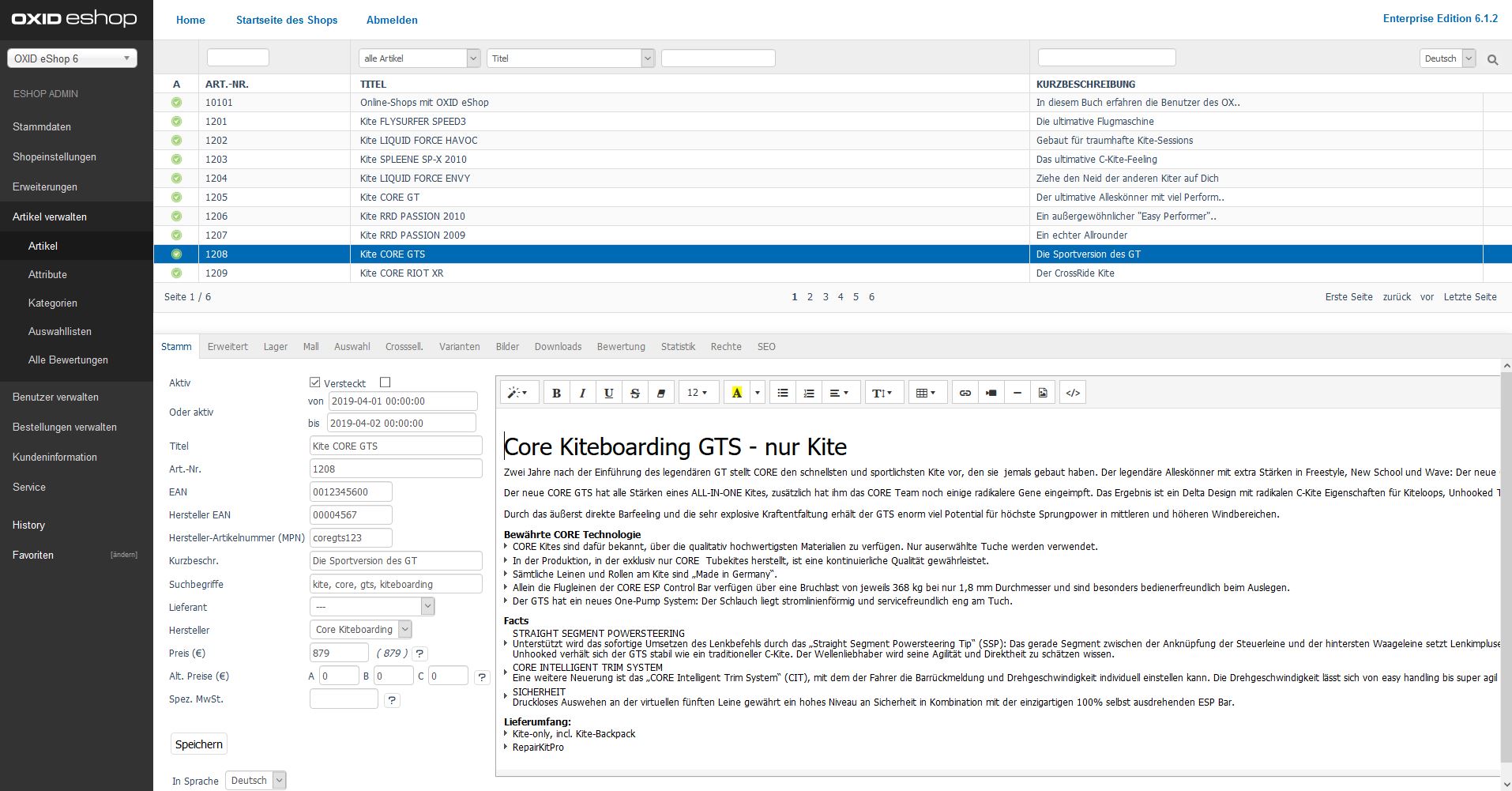Click the yellow text highlight color button
Screen dimensions: 1512x791
pyautogui.click(x=736, y=393)
